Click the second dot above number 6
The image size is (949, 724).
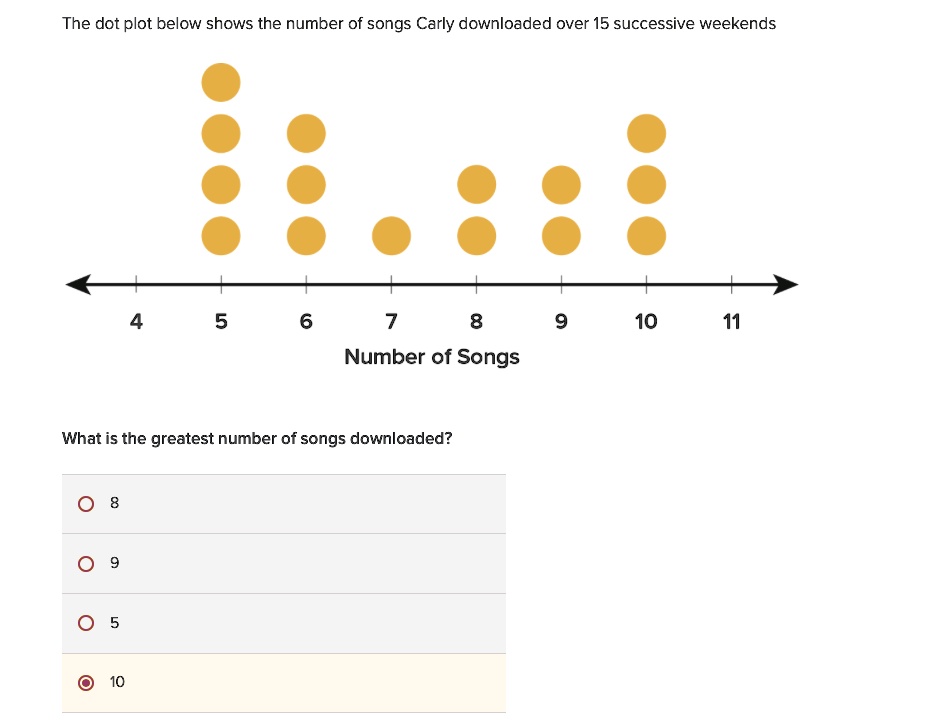pyautogui.click(x=306, y=184)
